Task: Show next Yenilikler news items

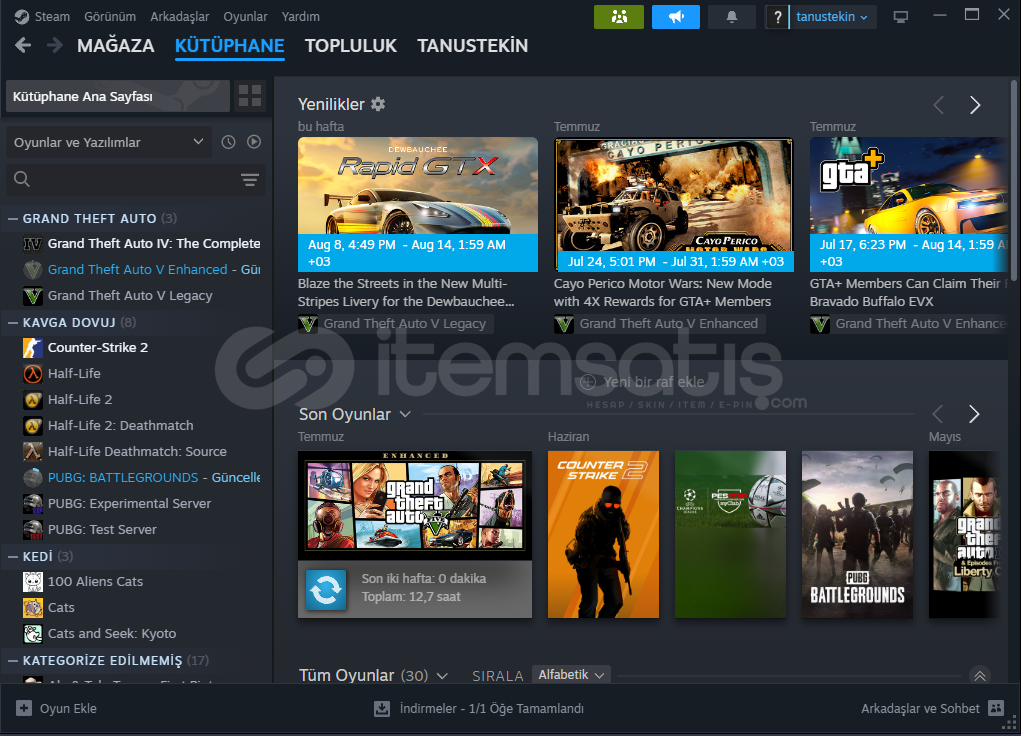Action: coord(975,105)
